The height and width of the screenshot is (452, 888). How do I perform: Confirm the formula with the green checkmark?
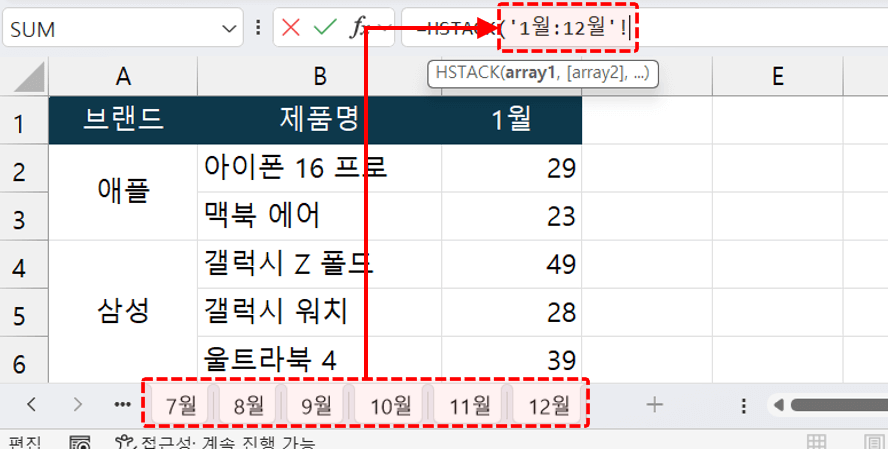coord(325,27)
